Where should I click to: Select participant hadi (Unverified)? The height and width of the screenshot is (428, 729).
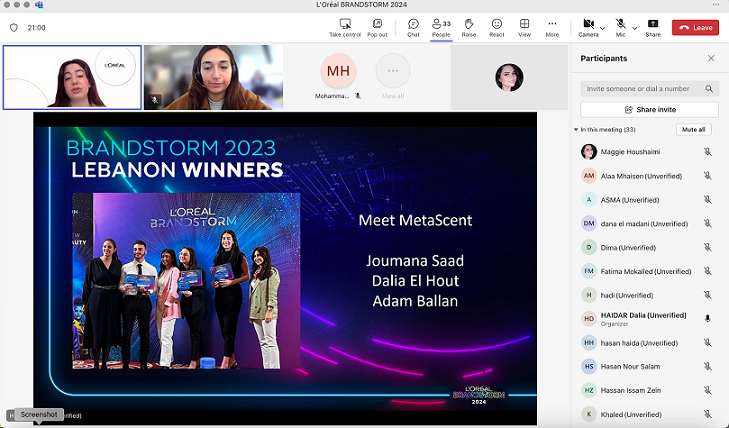(649, 295)
